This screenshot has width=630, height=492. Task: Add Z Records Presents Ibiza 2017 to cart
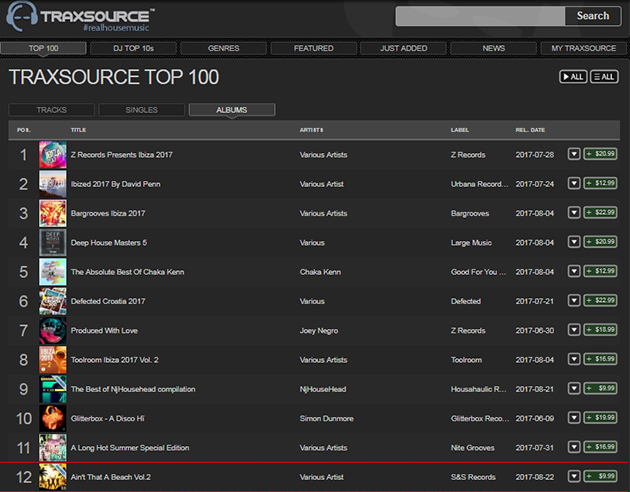pos(600,154)
